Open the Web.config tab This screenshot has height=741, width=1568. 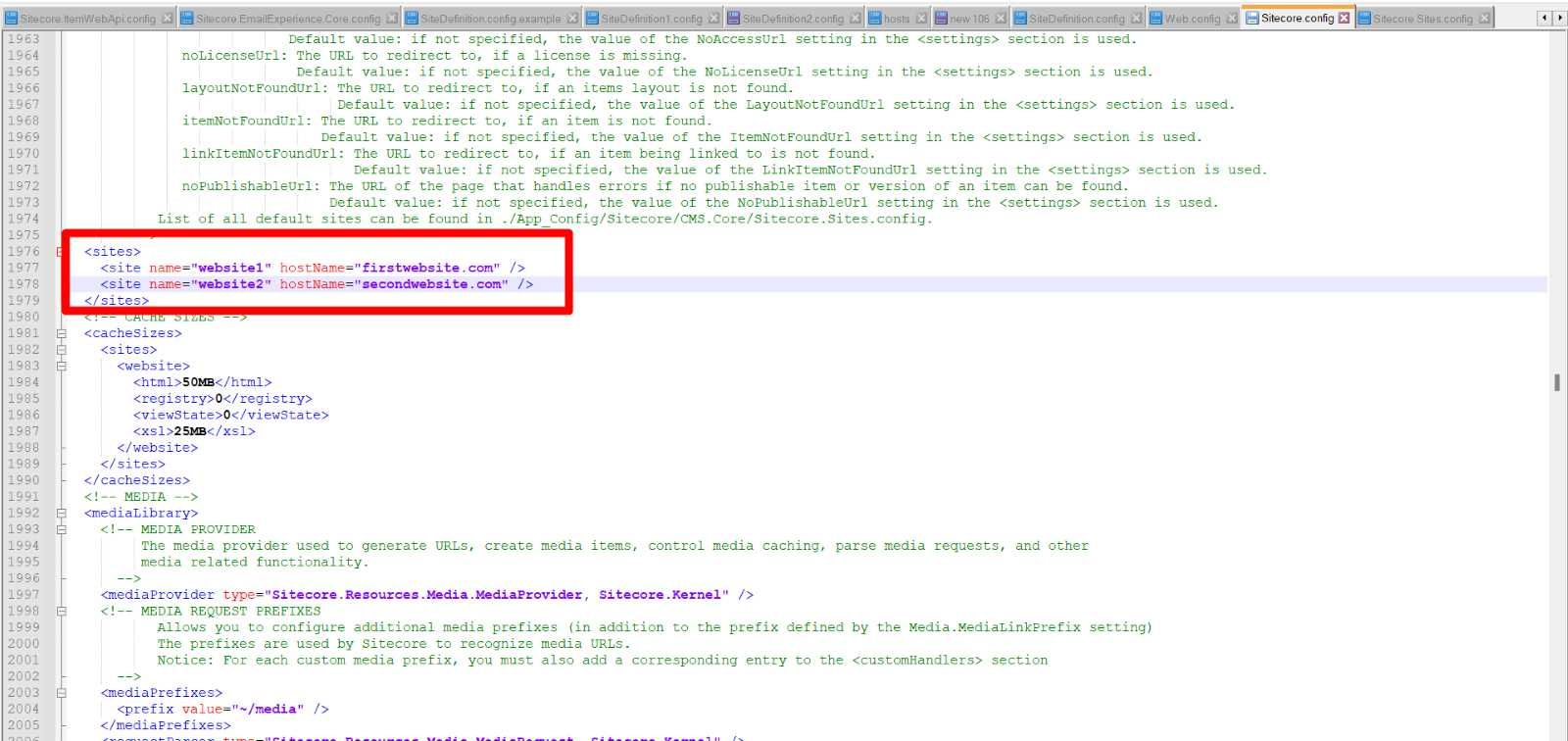pyautogui.click(x=1192, y=18)
